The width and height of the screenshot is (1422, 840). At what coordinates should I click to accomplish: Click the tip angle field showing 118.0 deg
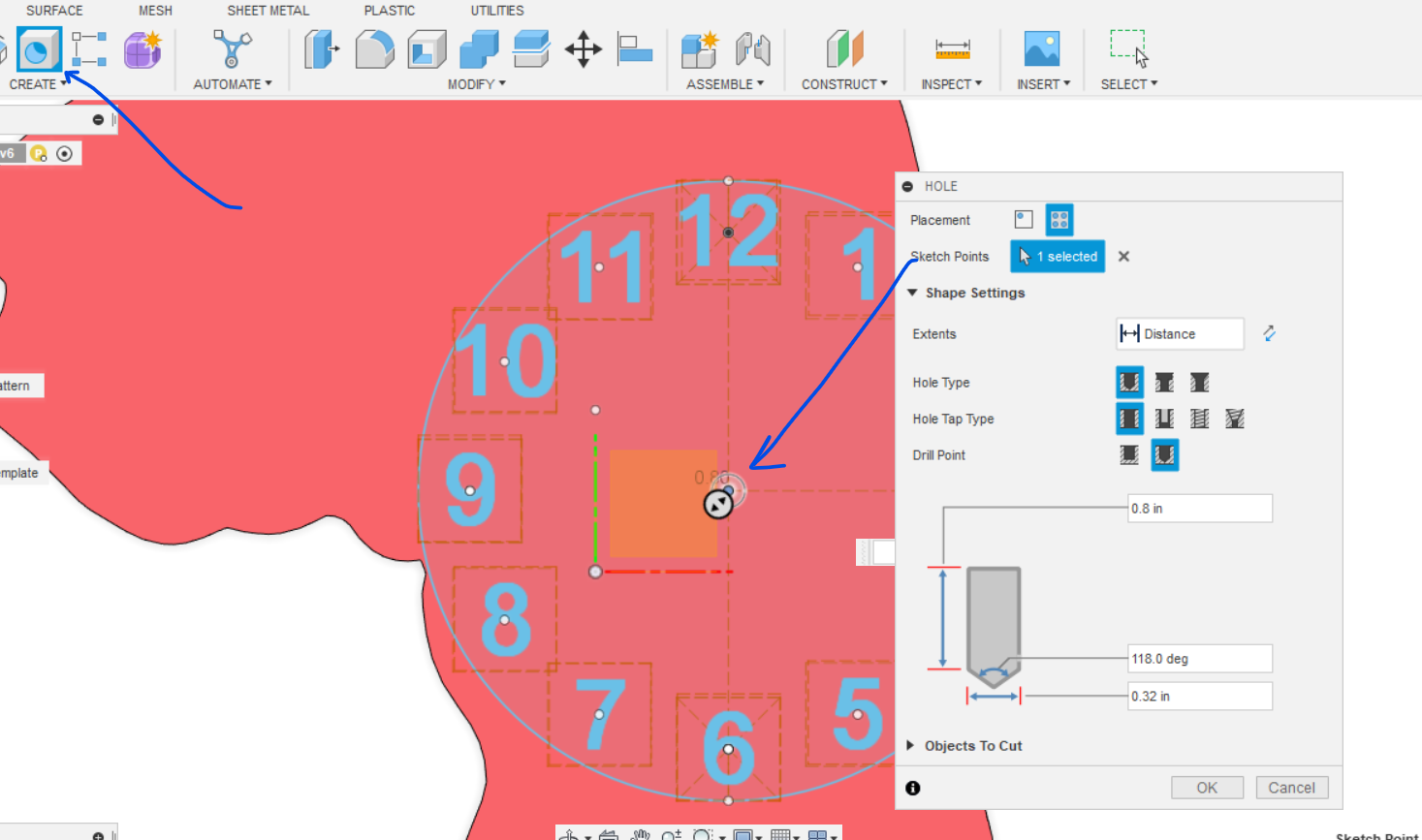tap(1200, 659)
